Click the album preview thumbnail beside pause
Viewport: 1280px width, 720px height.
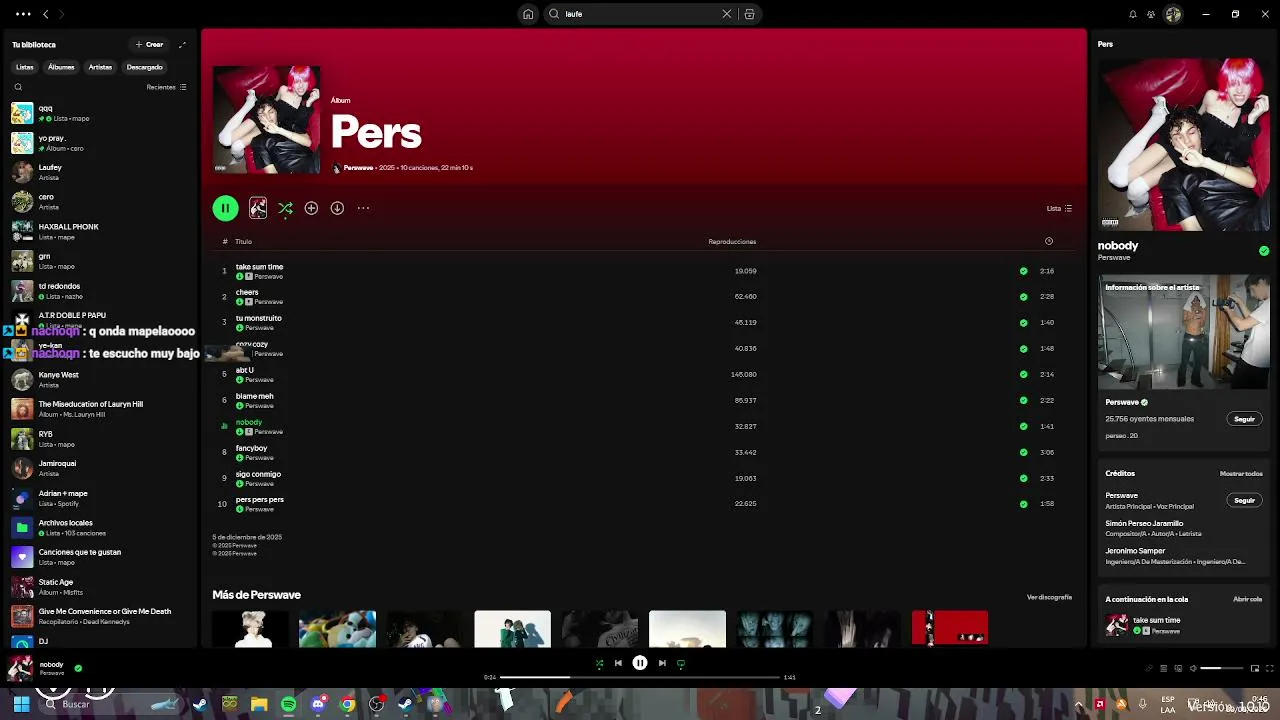coord(258,208)
